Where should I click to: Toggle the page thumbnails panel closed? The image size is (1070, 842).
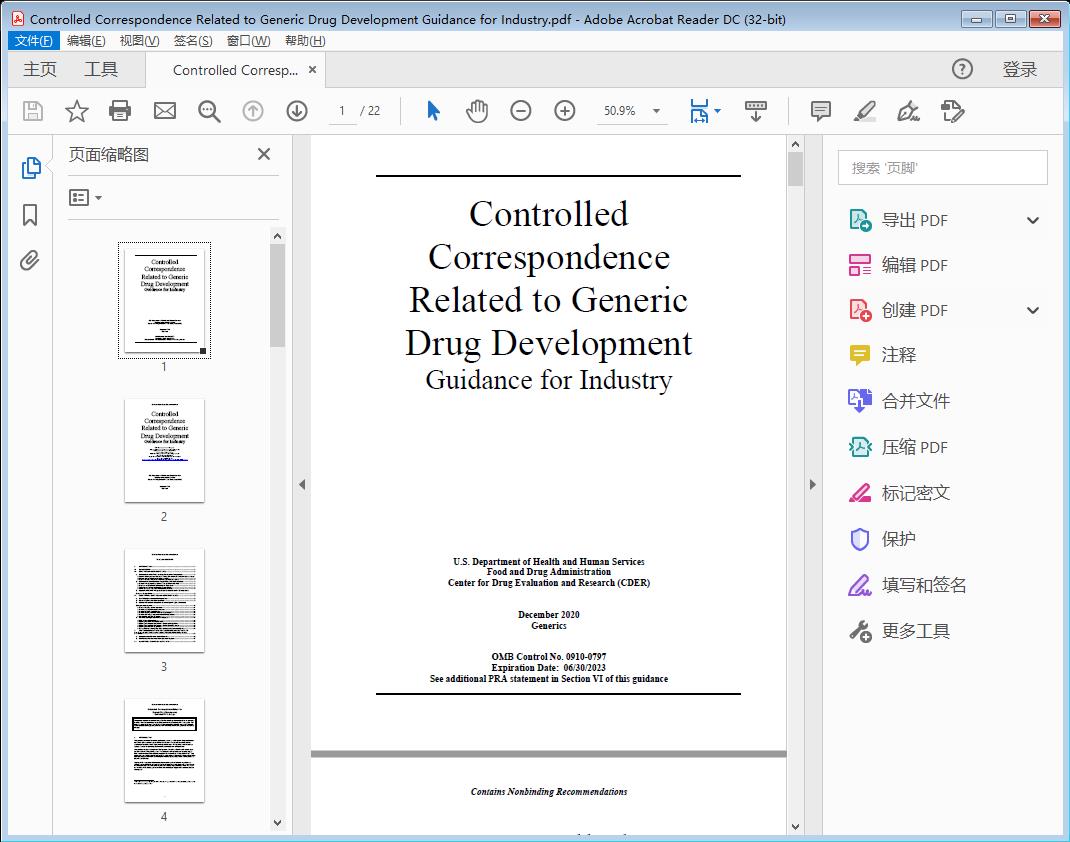(x=263, y=154)
